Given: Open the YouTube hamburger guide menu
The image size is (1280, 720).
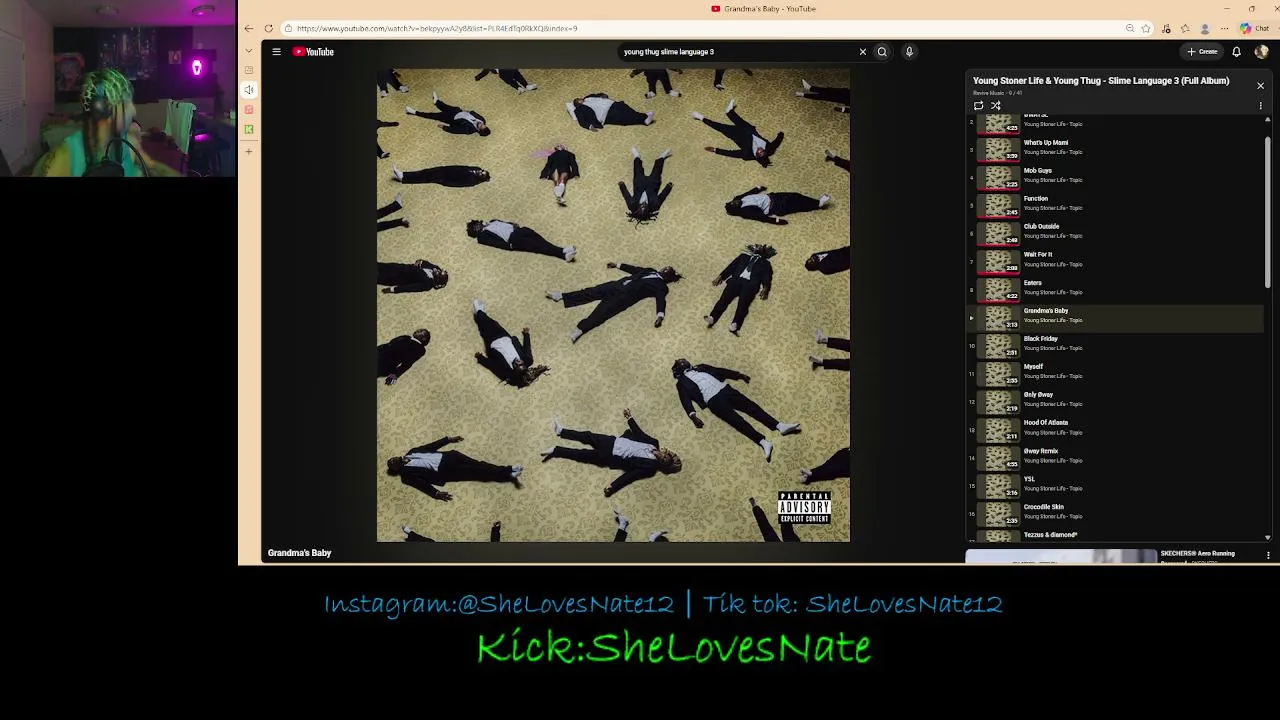Looking at the screenshot, I should click(277, 52).
